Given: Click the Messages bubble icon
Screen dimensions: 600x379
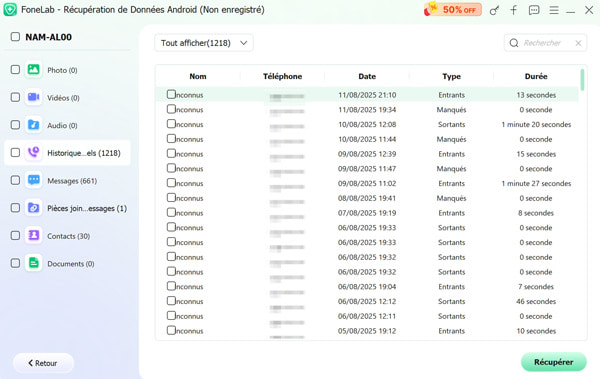Looking at the screenshot, I should 33,180.
